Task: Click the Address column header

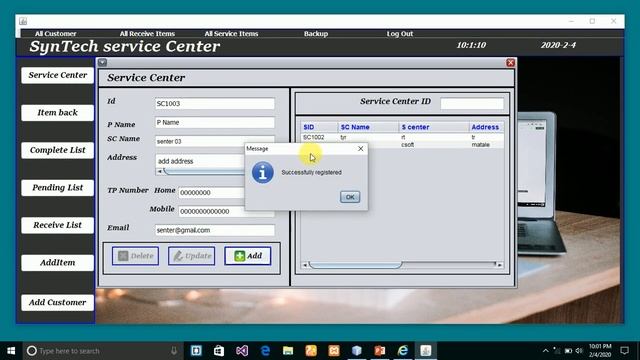Action: click(x=486, y=127)
